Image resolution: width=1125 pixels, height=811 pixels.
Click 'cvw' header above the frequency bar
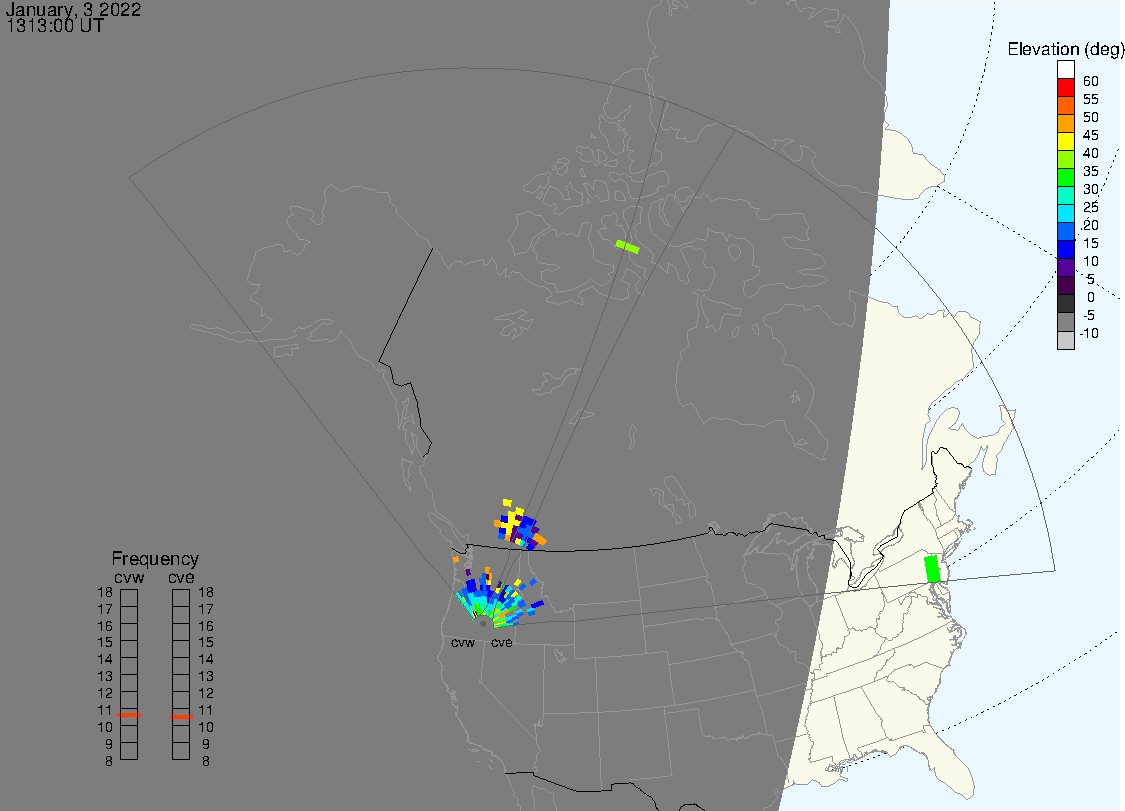pyautogui.click(x=129, y=577)
